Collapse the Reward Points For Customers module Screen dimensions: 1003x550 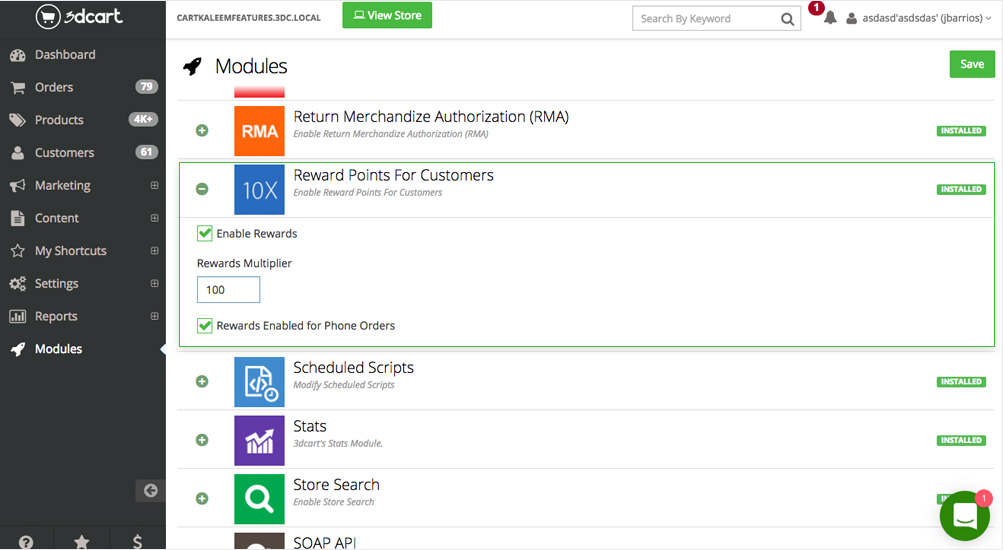pos(202,189)
